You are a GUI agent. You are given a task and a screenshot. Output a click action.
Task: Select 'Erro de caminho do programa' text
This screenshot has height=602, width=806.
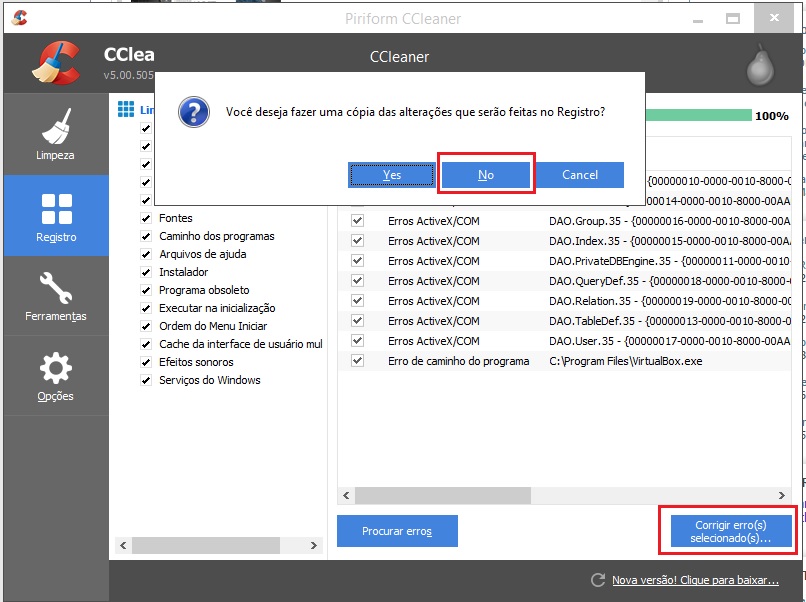point(459,361)
